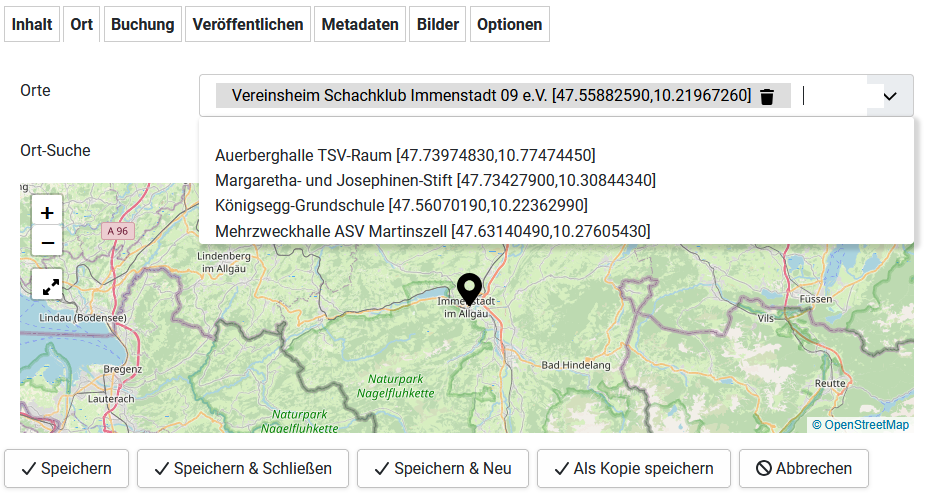Go to the Veröffentlichen tab

point(247,24)
